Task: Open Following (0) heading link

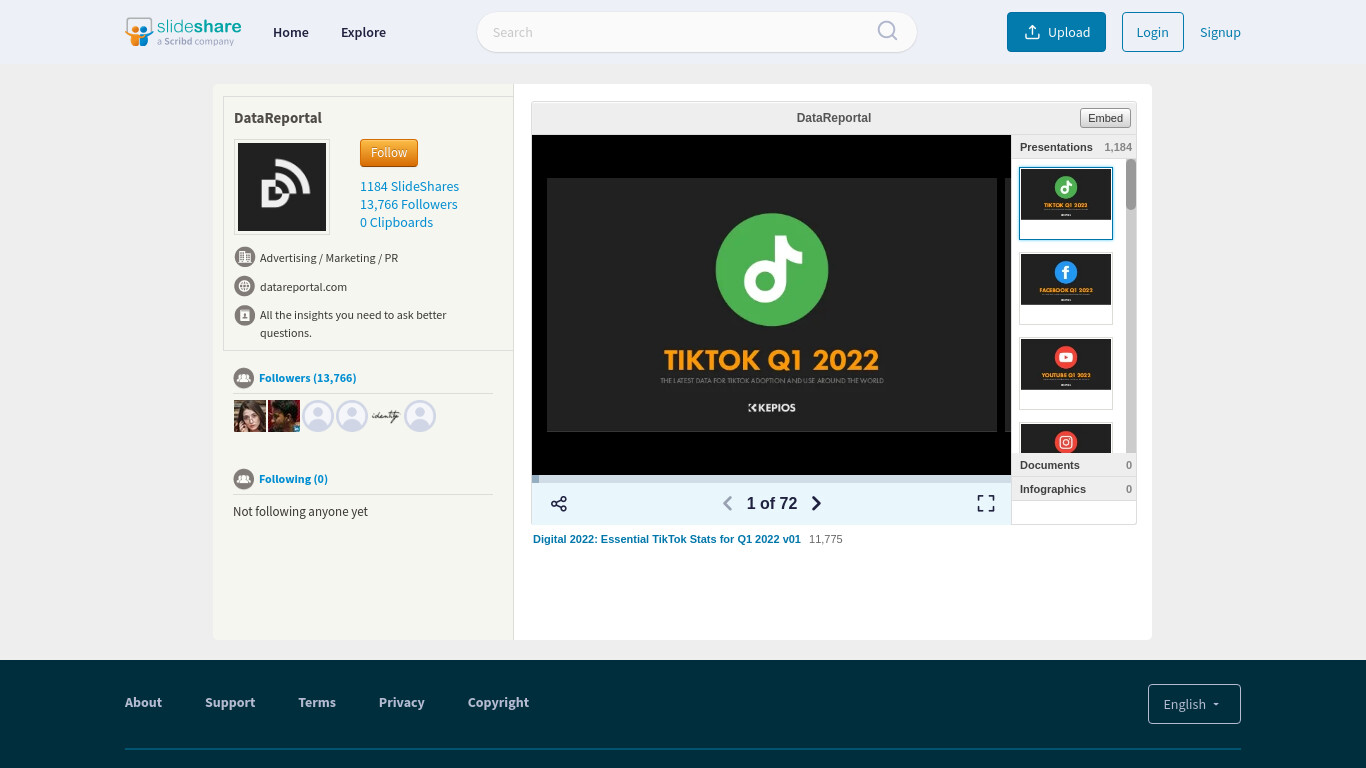Action: click(293, 479)
